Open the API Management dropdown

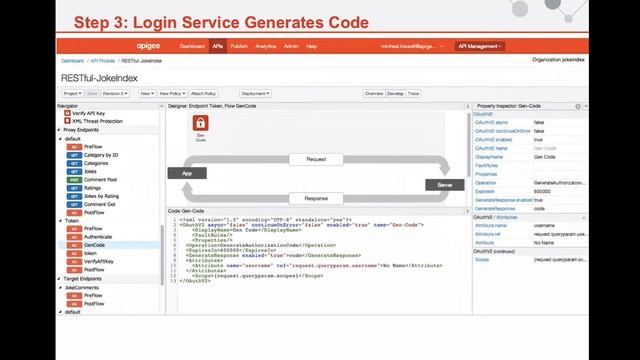[x=480, y=46]
